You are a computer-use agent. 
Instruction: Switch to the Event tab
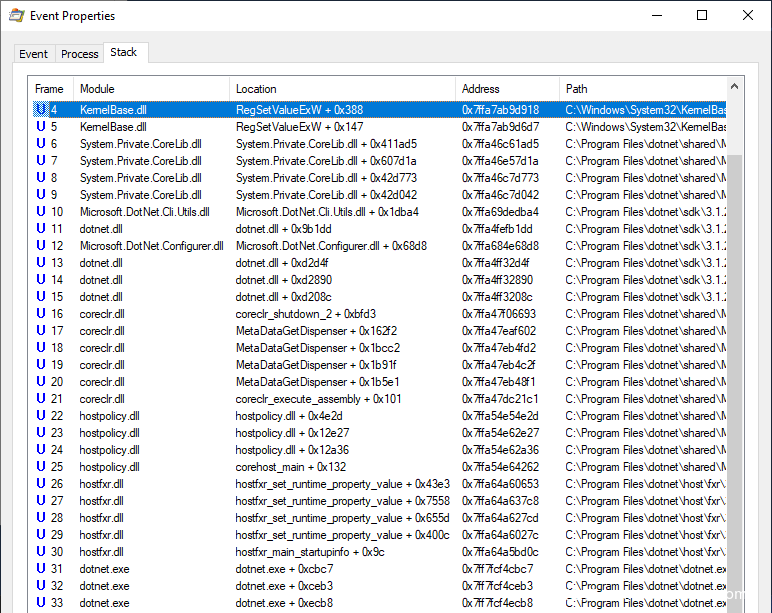(x=34, y=54)
